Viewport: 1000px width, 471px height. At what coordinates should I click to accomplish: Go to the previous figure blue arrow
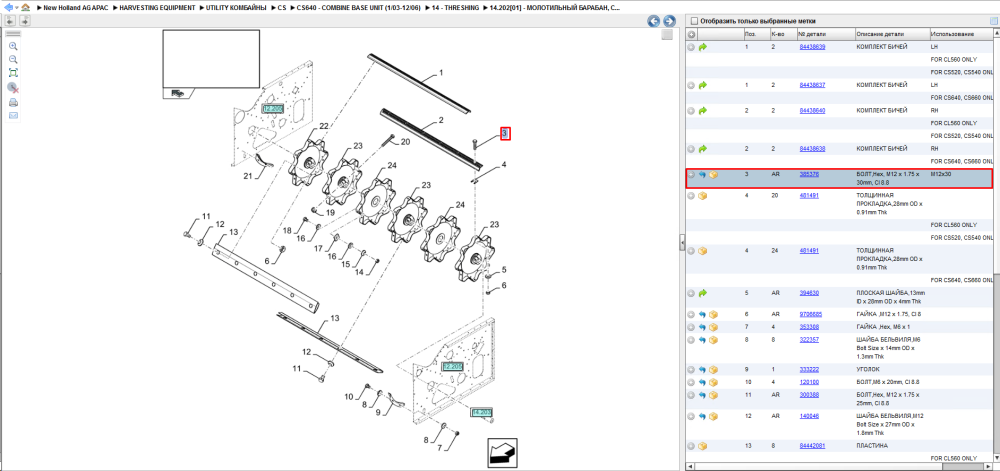click(654, 21)
